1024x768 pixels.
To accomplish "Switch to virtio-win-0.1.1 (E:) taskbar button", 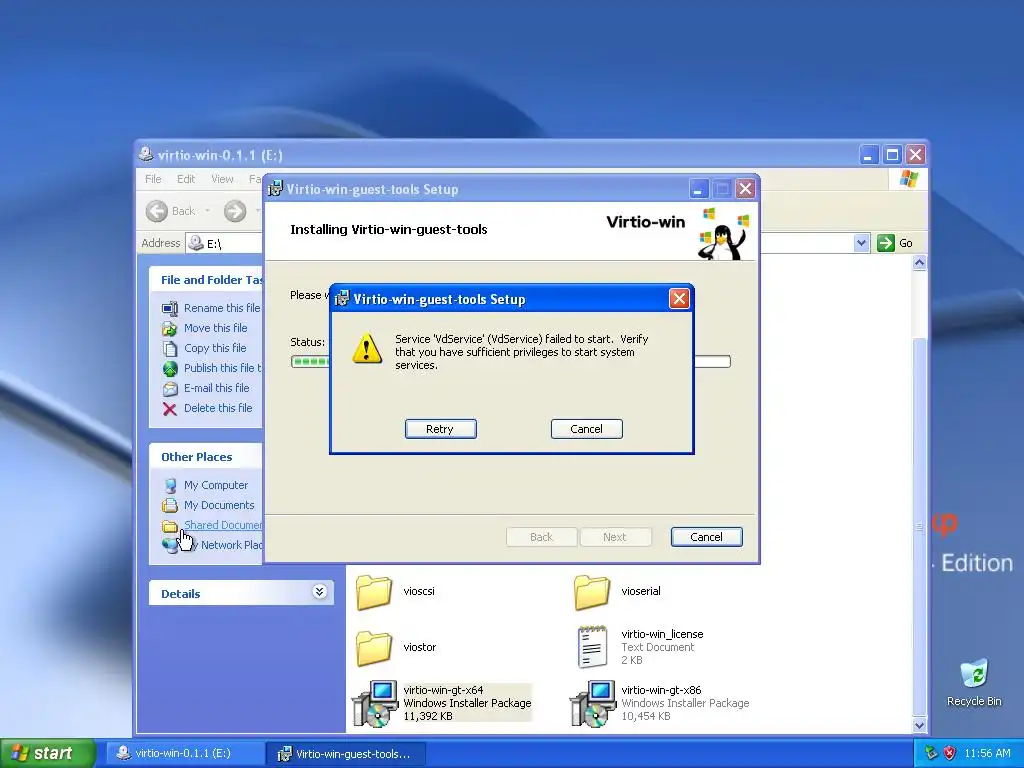I will (185, 754).
